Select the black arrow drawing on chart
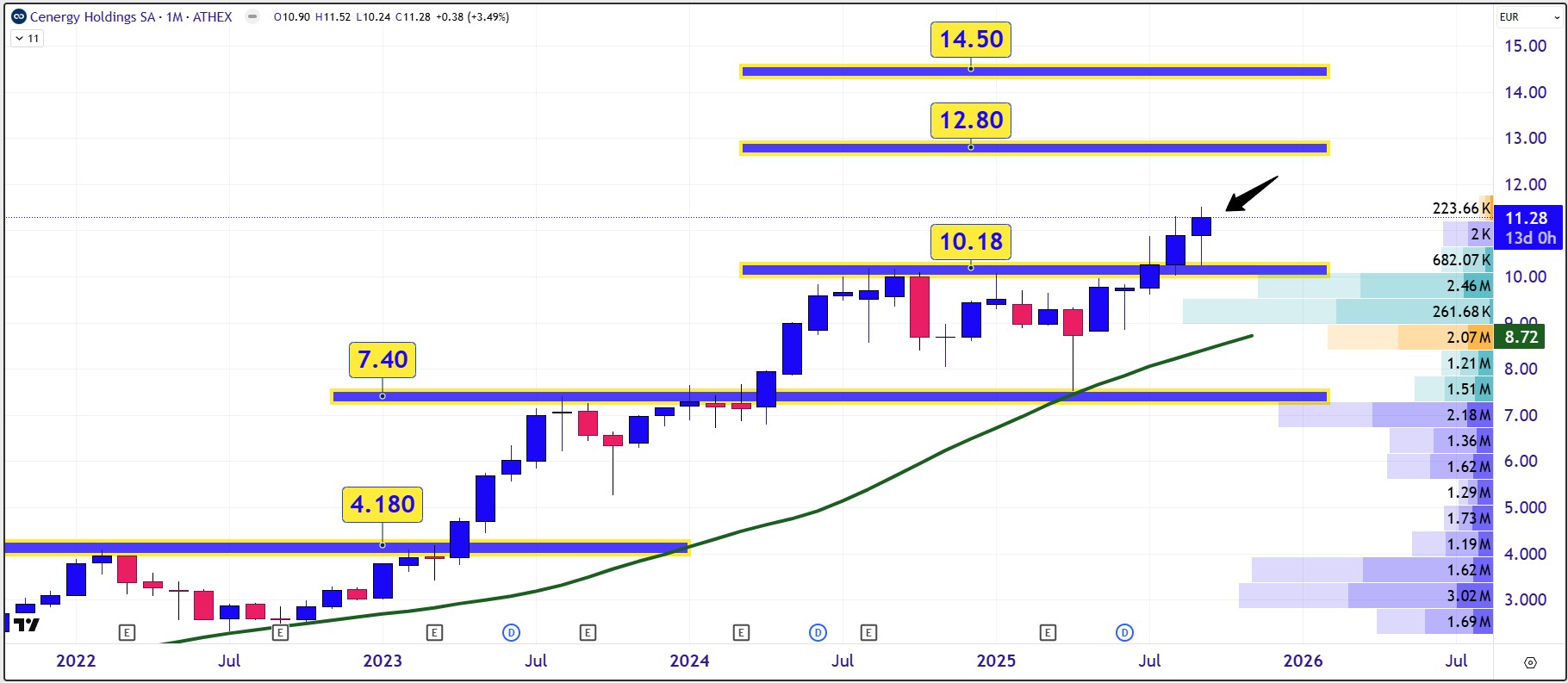Image resolution: width=1568 pixels, height=683 pixels. 1251,194
